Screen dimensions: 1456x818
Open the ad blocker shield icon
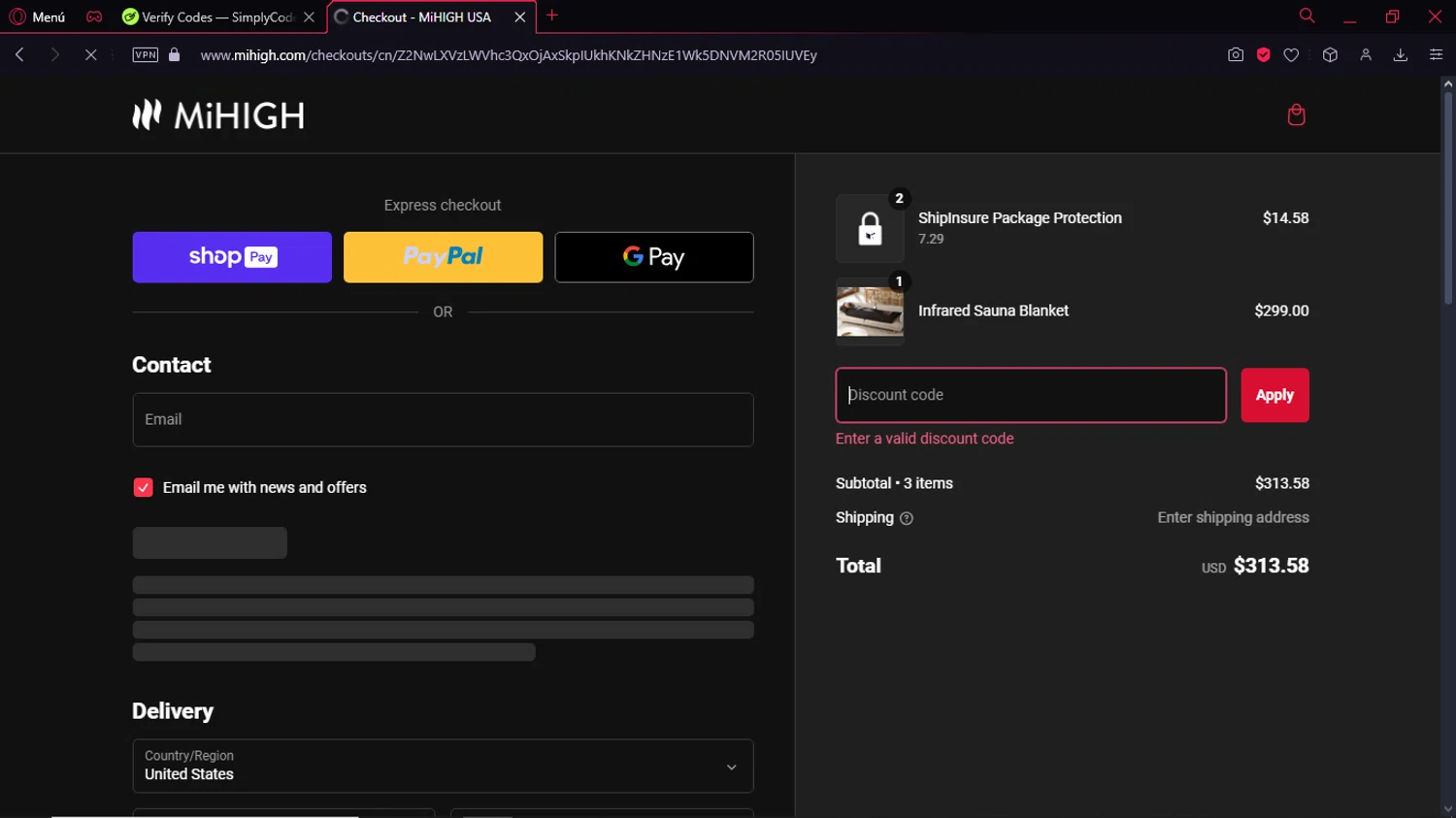point(1263,55)
